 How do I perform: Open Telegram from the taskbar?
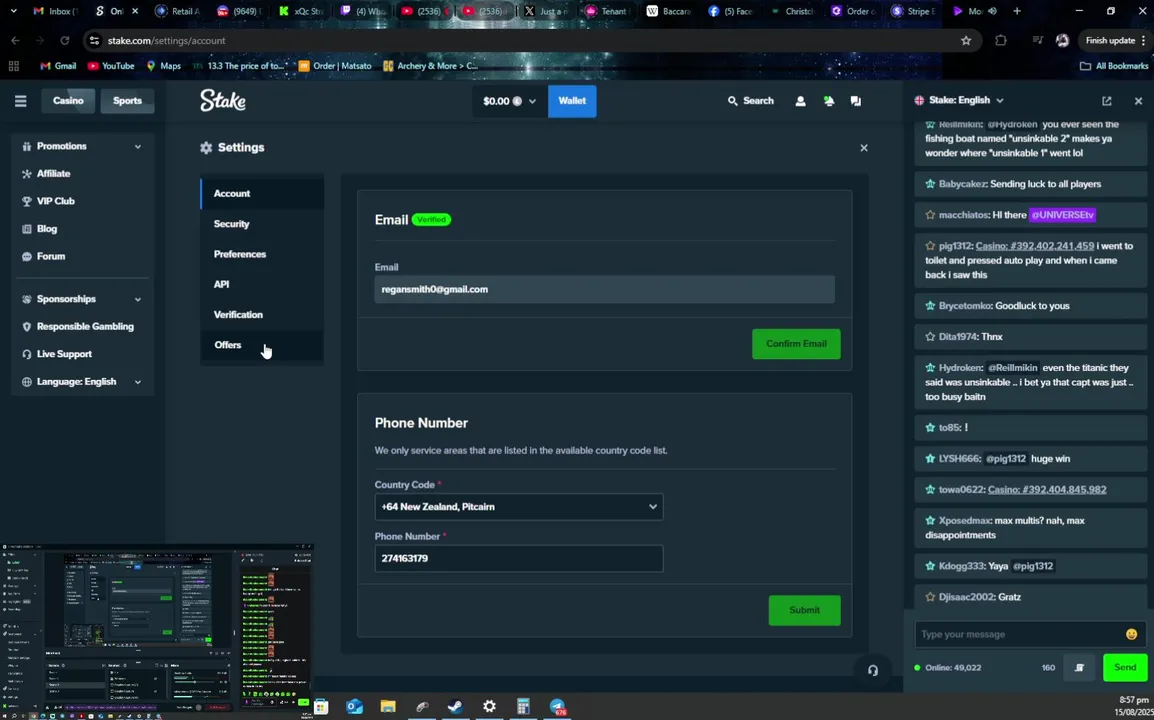pos(557,707)
